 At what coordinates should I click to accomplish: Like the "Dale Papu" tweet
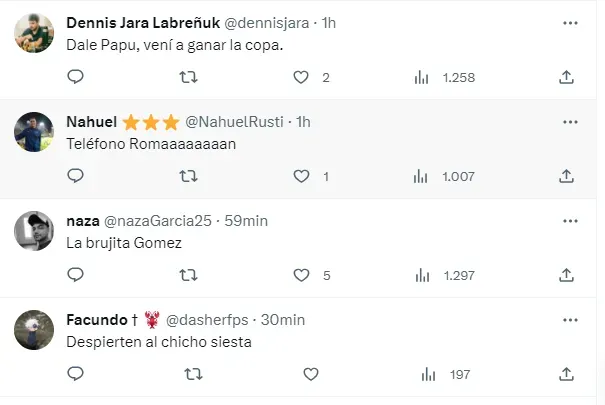pyautogui.click(x=301, y=77)
